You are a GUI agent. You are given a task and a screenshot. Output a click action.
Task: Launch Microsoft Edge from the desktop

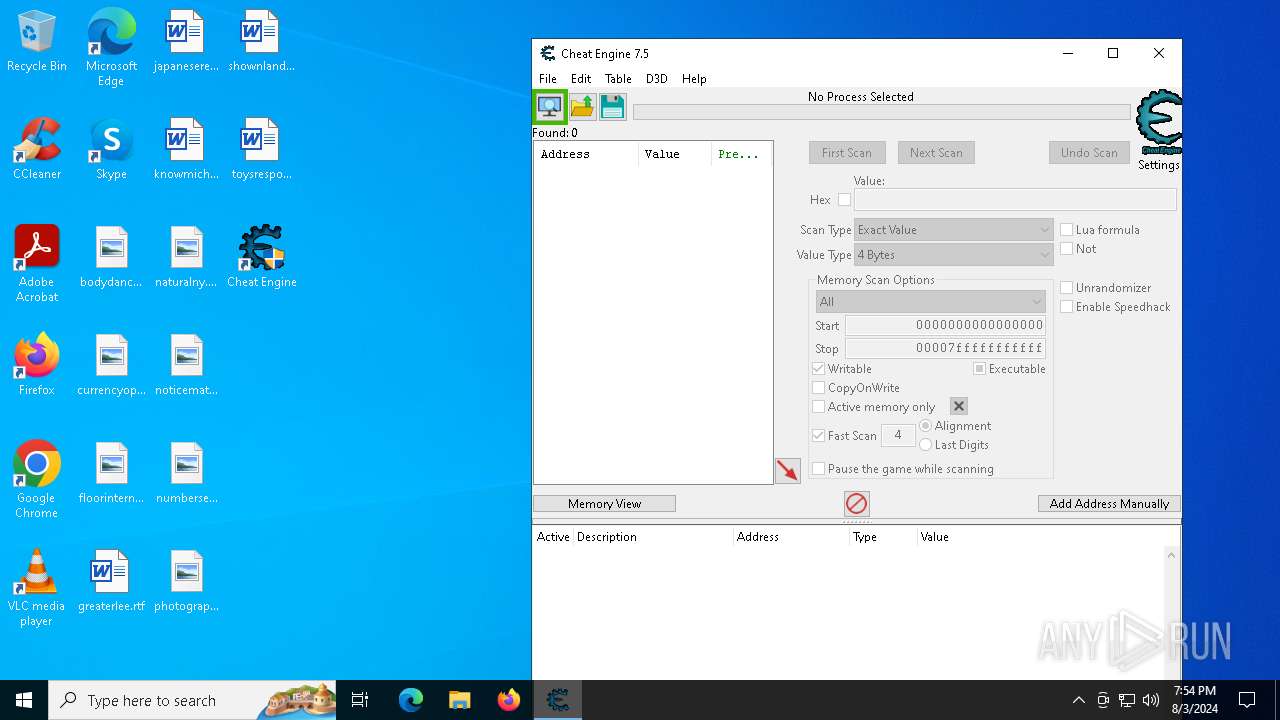click(111, 48)
